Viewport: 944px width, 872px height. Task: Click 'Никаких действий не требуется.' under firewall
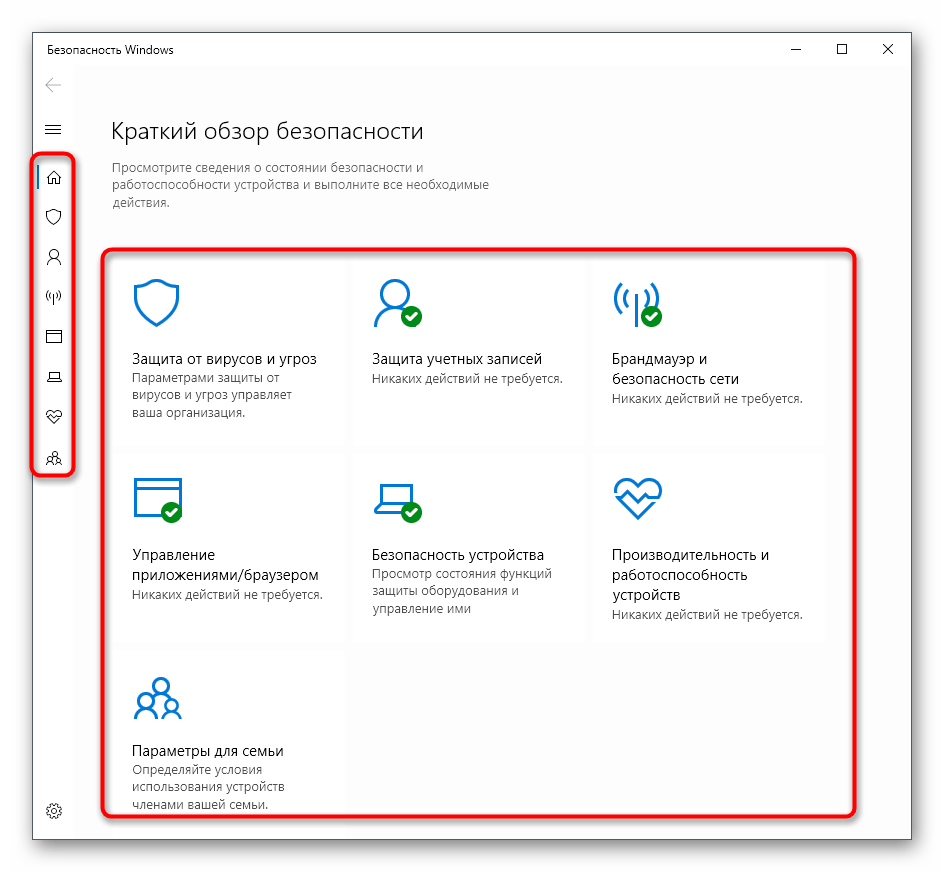707,399
